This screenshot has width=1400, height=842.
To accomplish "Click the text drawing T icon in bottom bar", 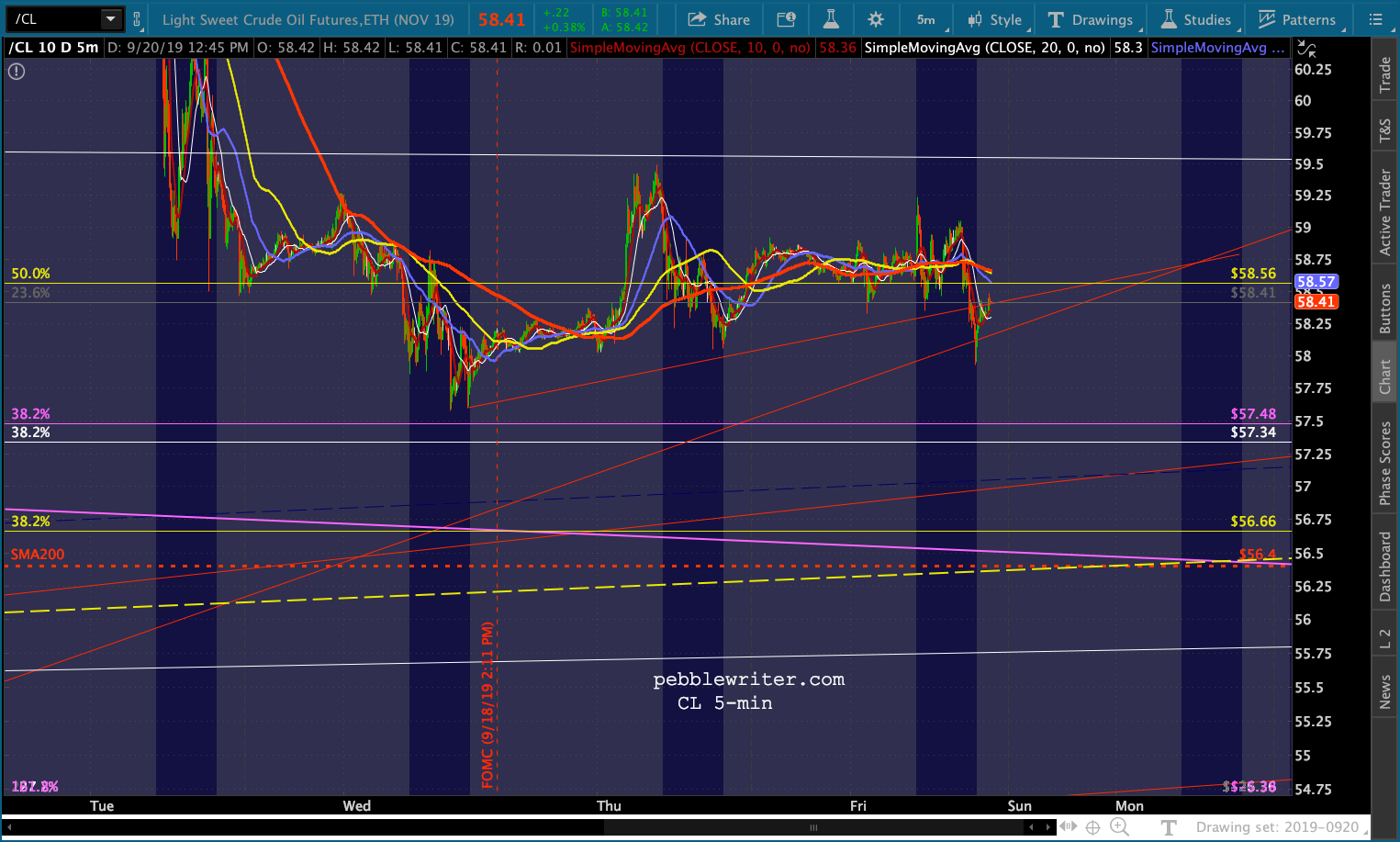I will click(x=1168, y=827).
